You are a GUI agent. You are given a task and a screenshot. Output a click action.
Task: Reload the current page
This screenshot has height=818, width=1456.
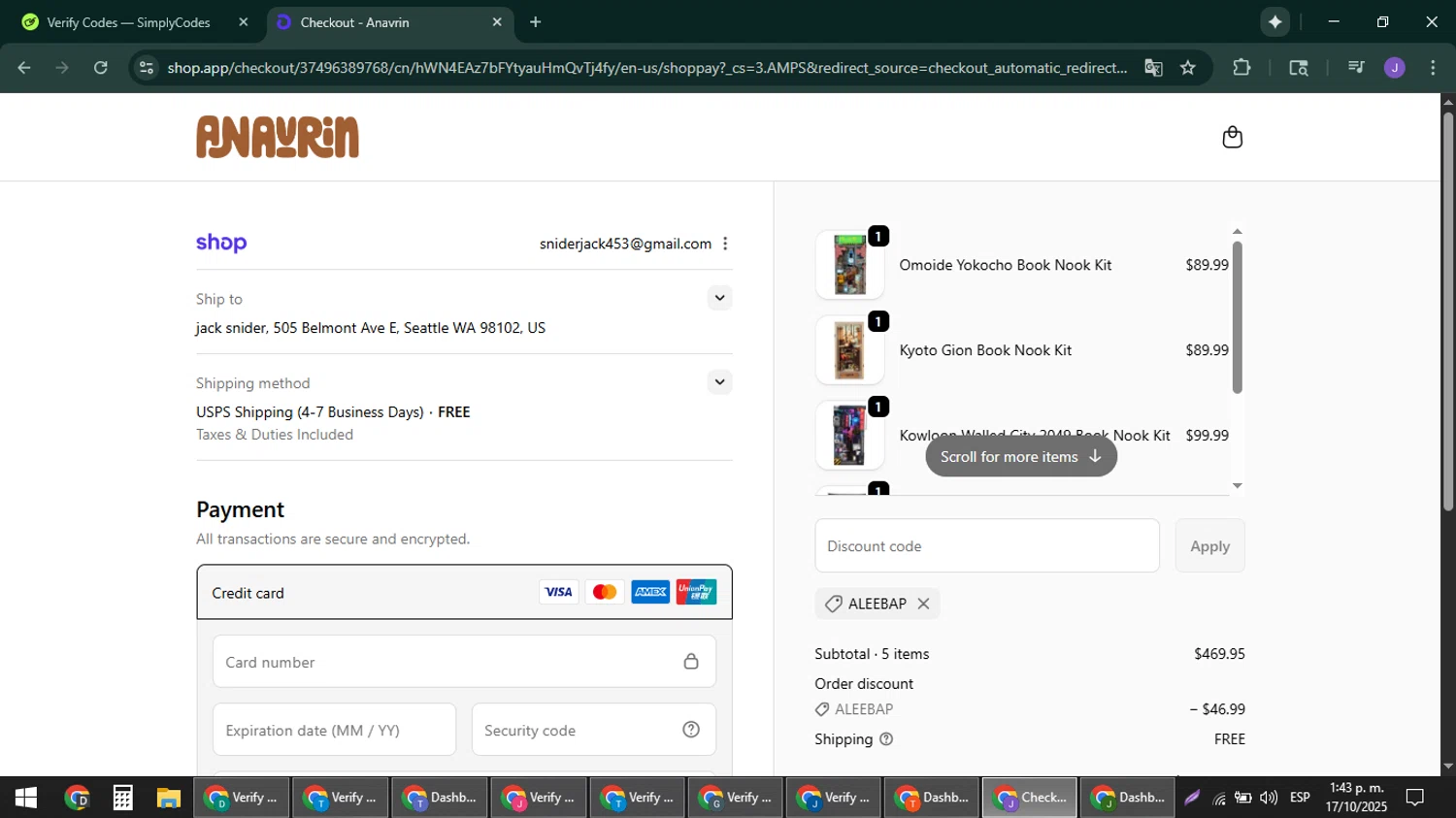(x=101, y=68)
